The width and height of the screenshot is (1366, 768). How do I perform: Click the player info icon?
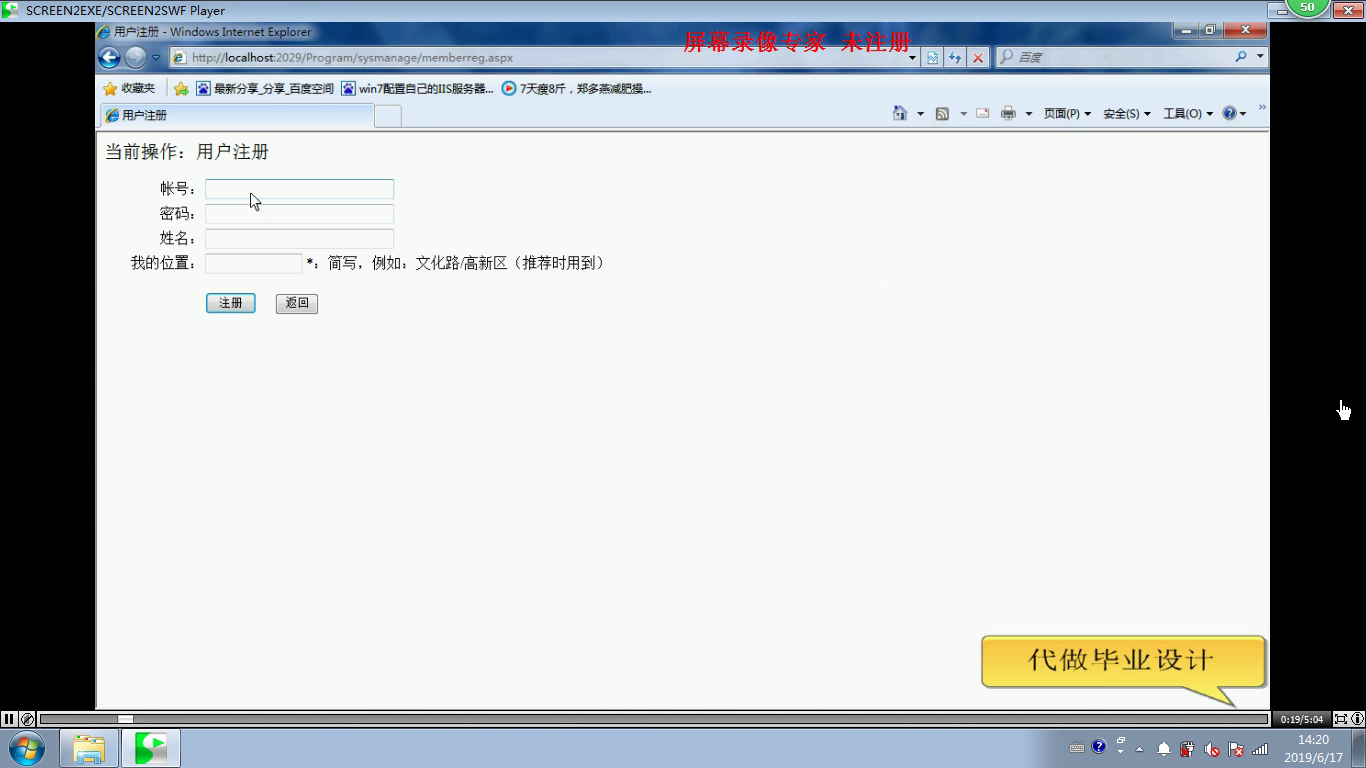1357,719
